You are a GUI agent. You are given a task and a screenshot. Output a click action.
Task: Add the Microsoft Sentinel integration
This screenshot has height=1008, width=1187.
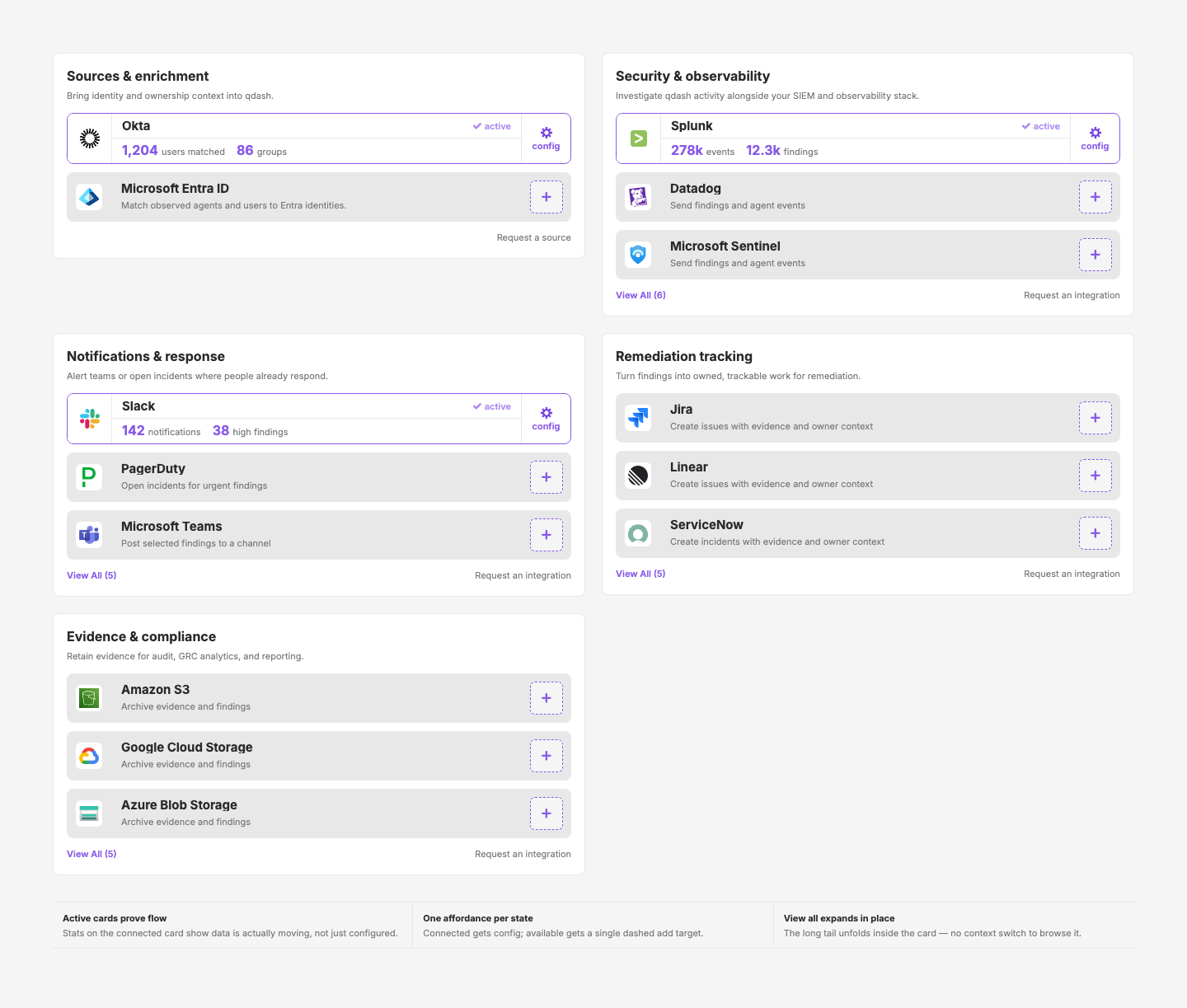click(x=1096, y=255)
